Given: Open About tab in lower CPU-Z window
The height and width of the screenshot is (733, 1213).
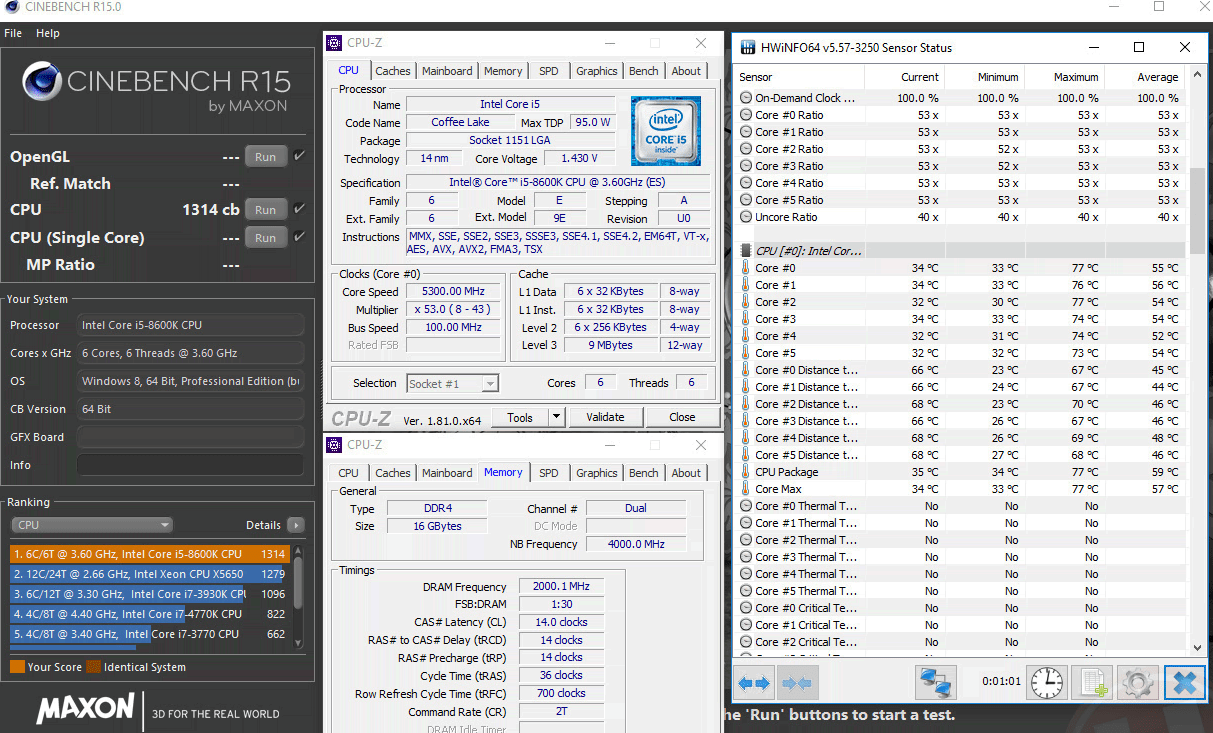Looking at the screenshot, I should [x=686, y=473].
